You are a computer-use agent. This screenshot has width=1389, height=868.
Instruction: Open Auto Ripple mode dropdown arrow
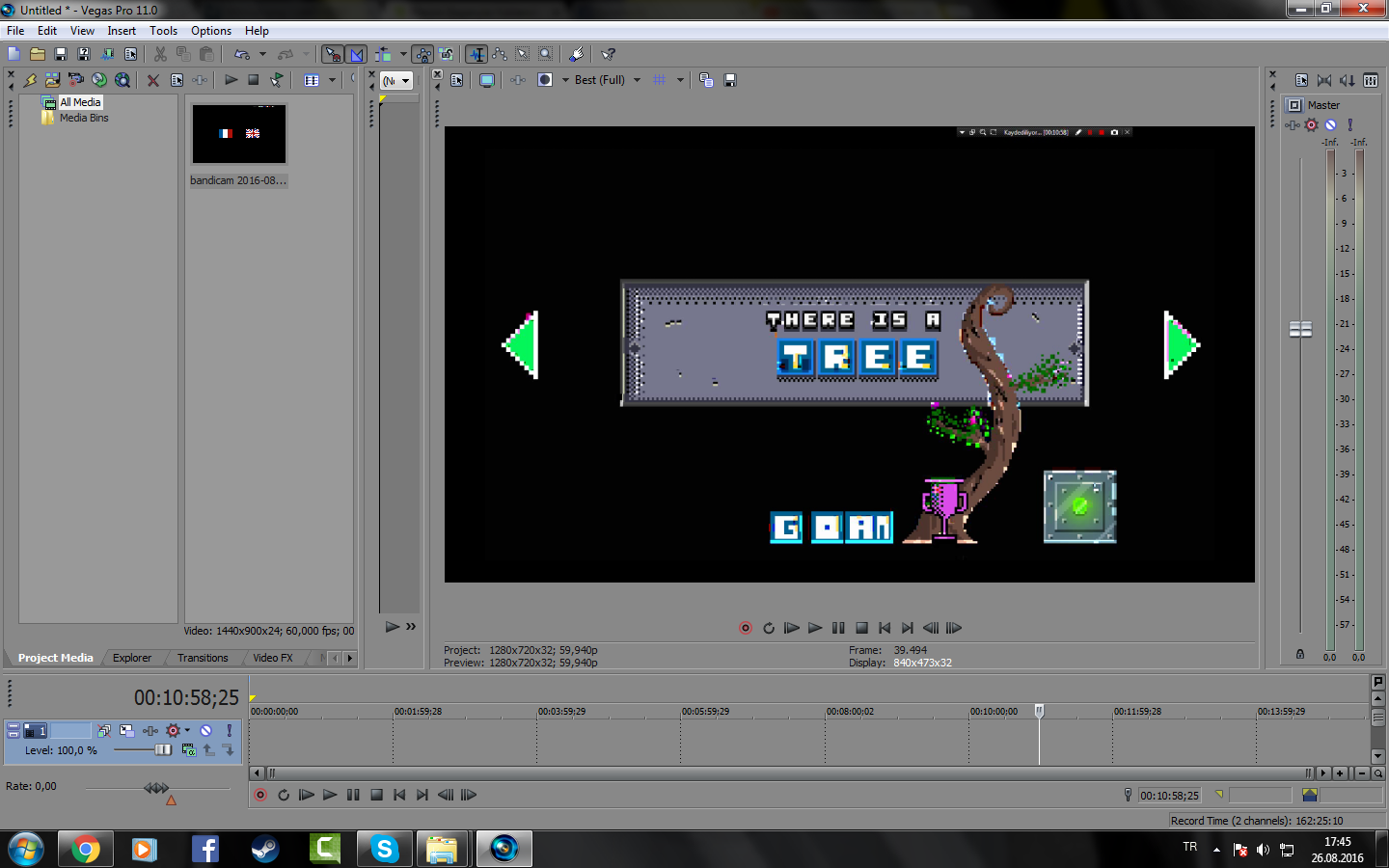tap(403, 55)
